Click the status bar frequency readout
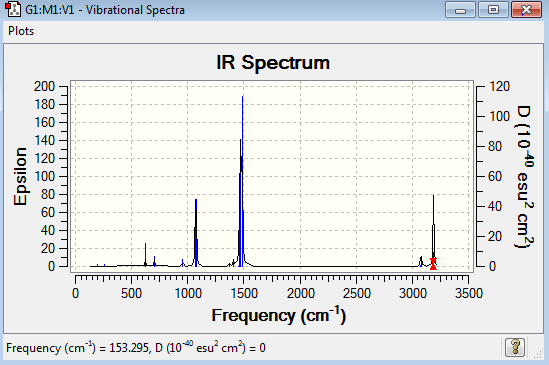This screenshot has height=365, width=549. tap(136, 348)
